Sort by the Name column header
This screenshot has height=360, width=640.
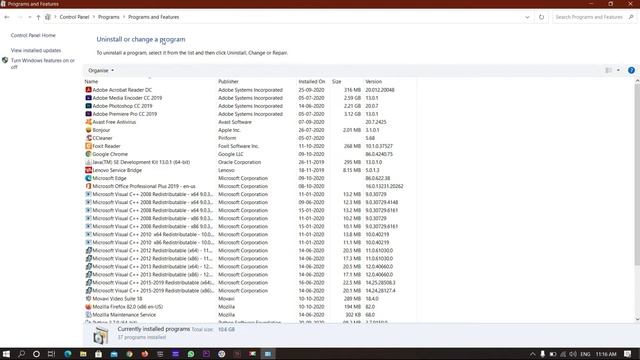(x=150, y=82)
